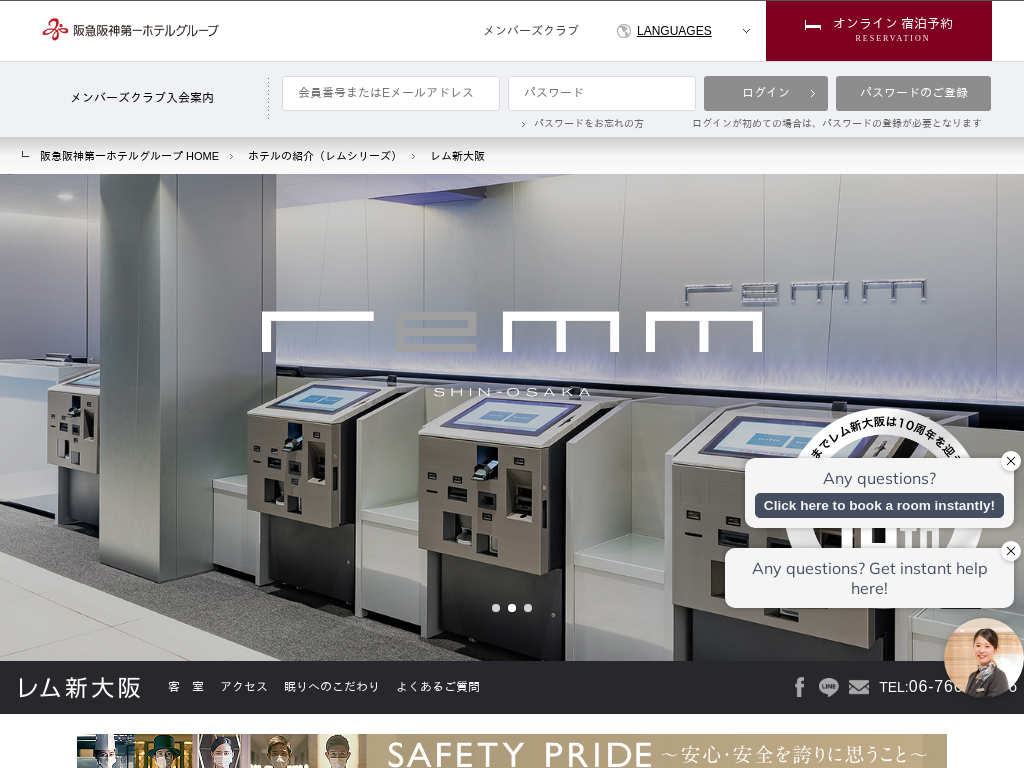The image size is (1024, 768).
Task: Close the 'Click here to book' chat bubble
Action: point(1011,461)
